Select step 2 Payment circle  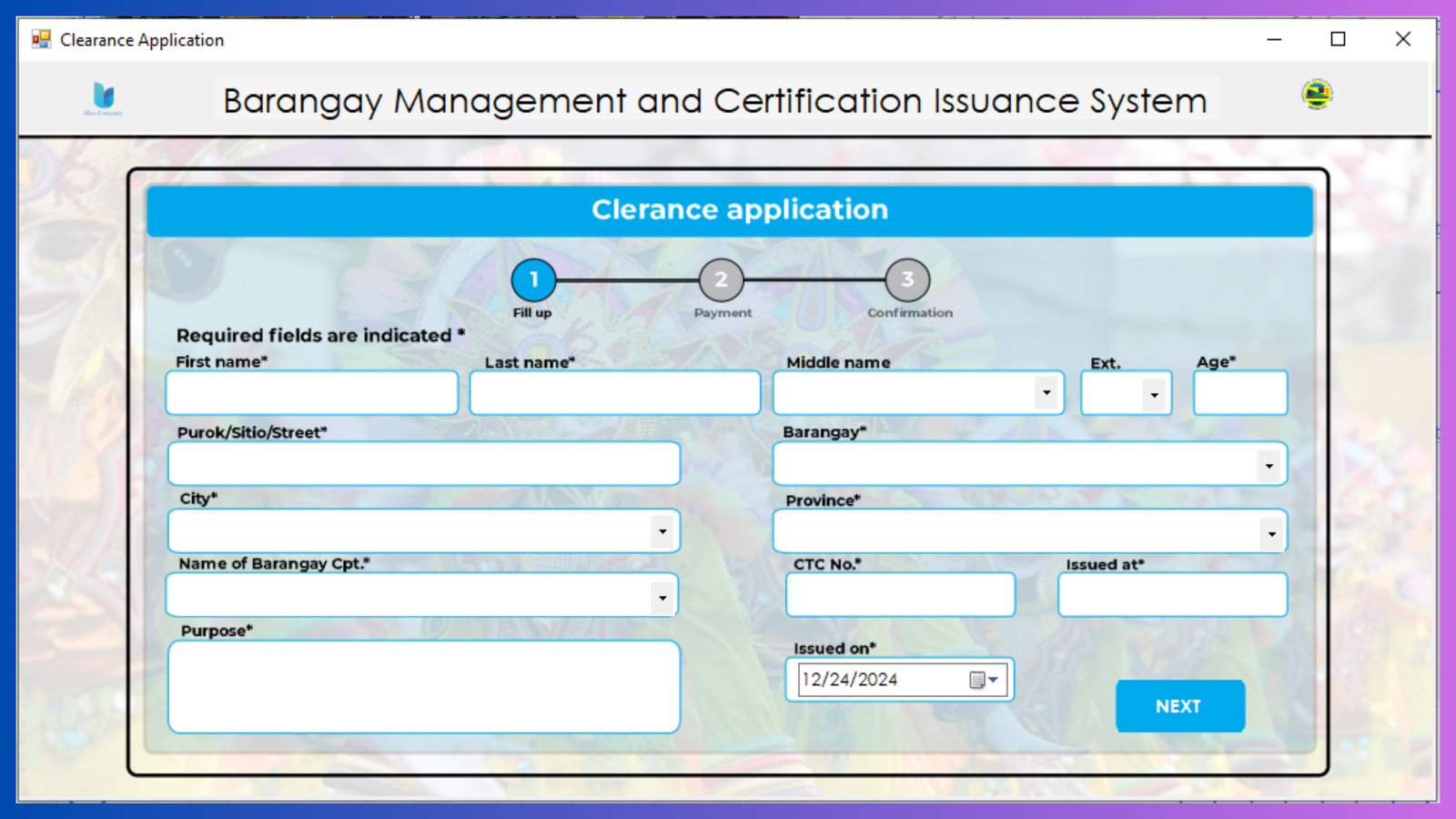(x=721, y=280)
